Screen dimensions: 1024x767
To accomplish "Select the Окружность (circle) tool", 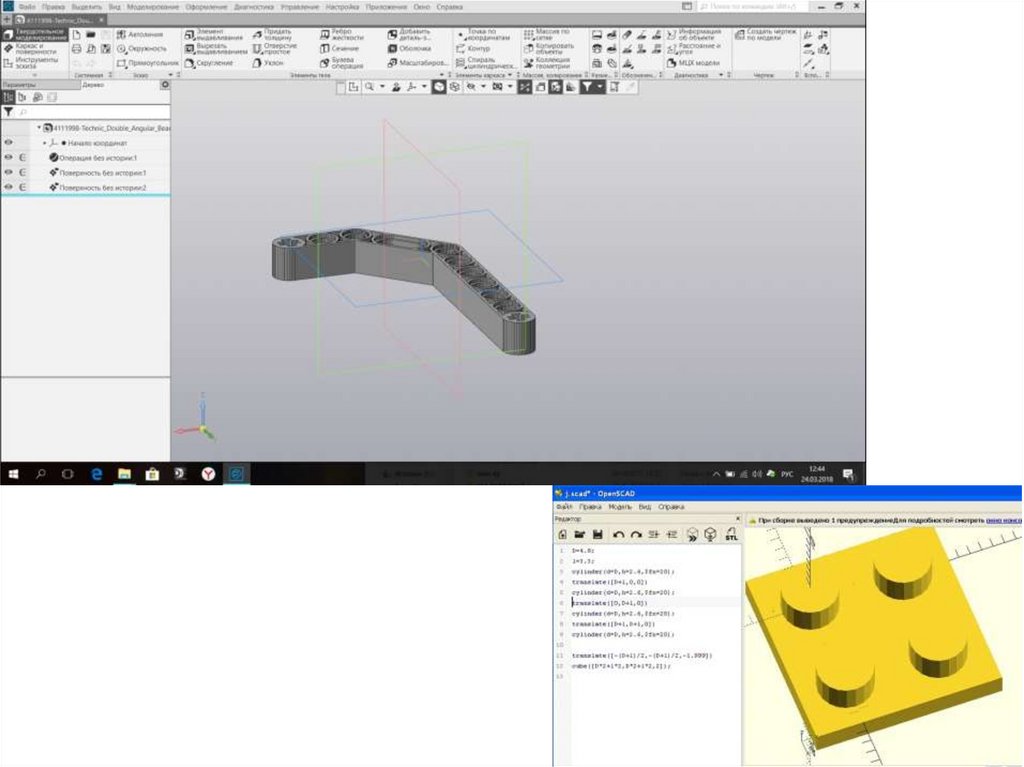I will [141, 48].
